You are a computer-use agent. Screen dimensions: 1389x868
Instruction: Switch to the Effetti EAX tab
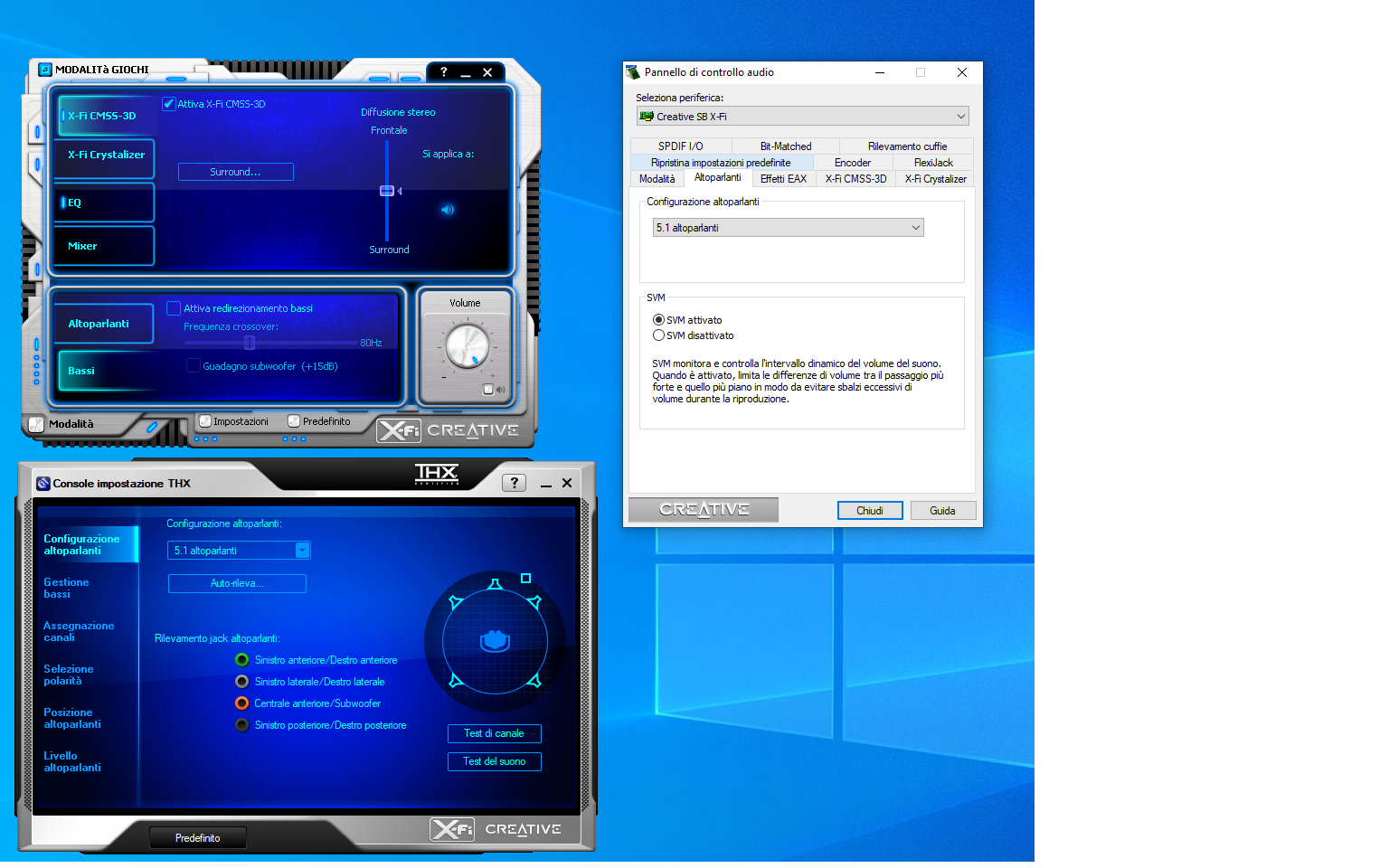(x=783, y=179)
